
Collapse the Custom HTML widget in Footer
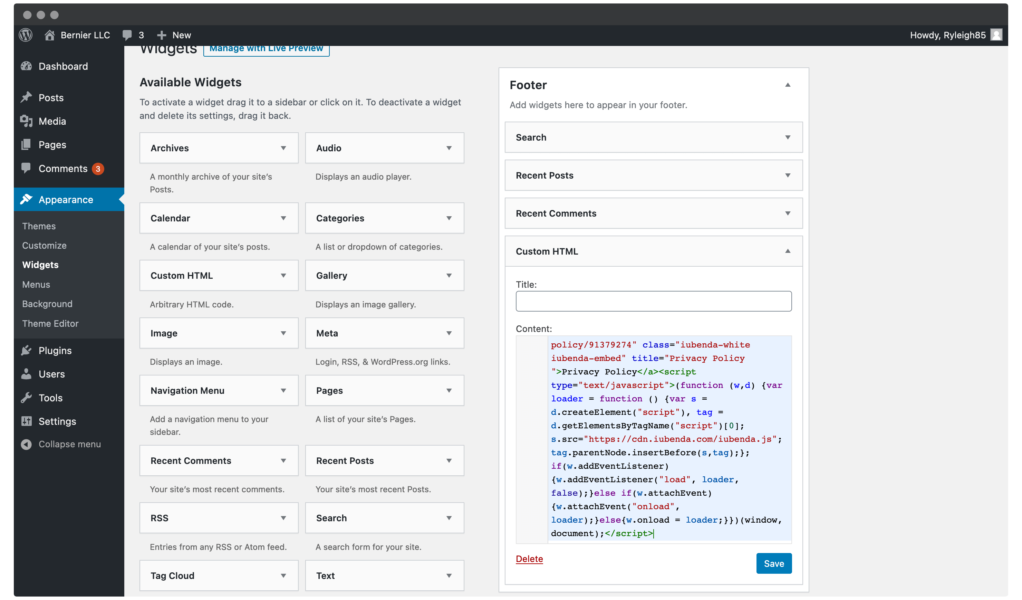click(x=788, y=251)
